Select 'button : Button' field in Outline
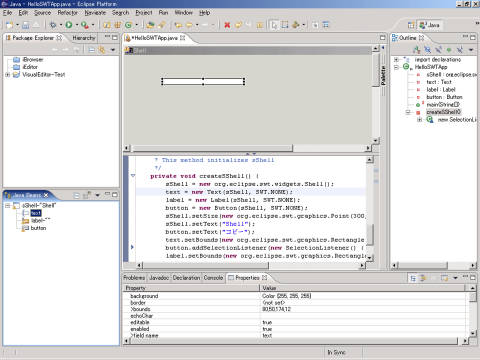 point(444,97)
